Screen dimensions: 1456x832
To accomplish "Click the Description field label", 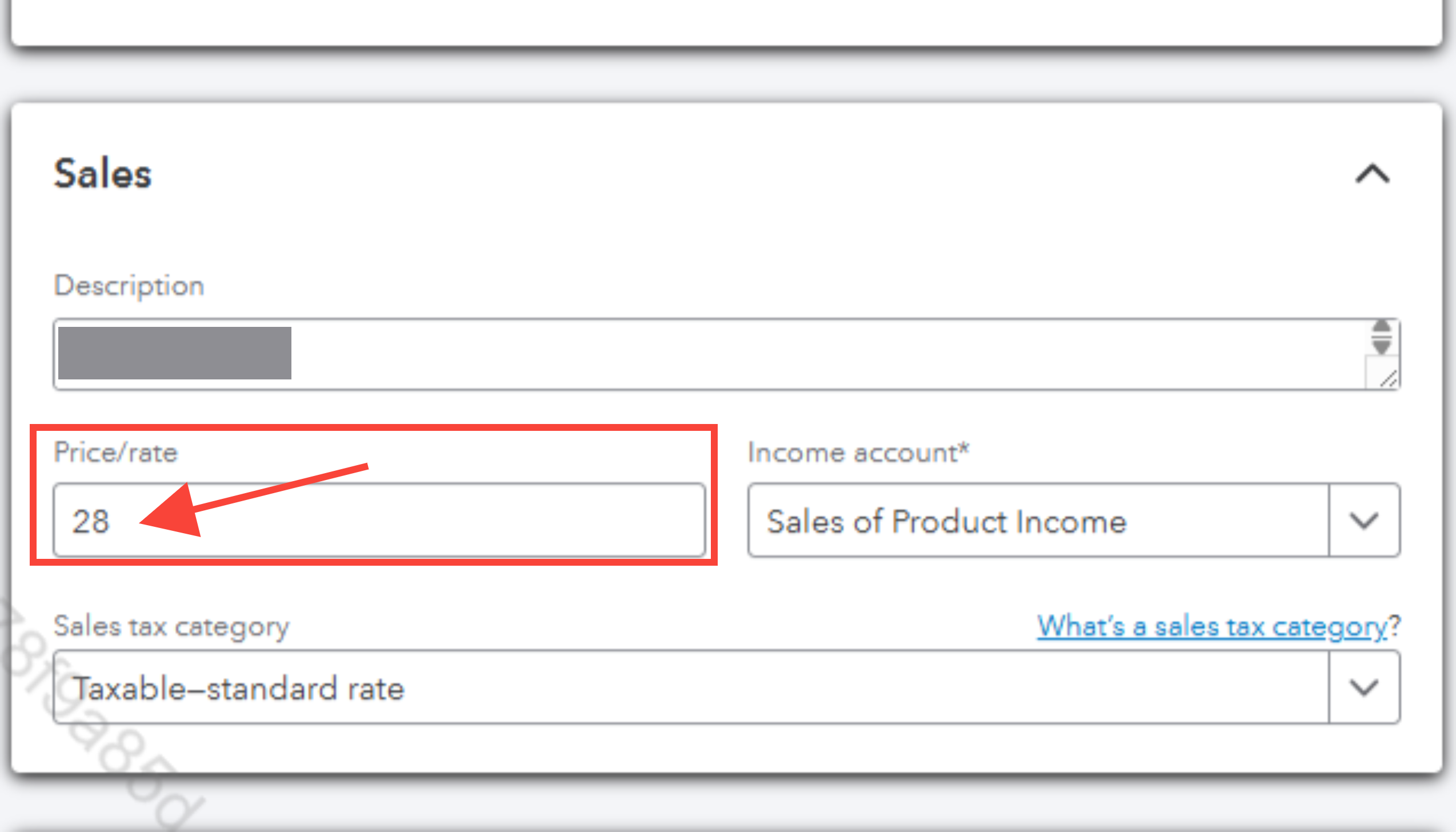I will pos(129,285).
